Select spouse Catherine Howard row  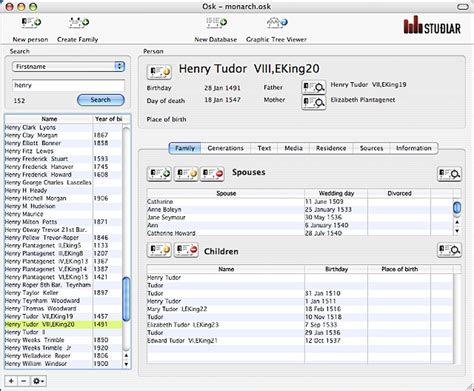pyautogui.click(x=300, y=233)
